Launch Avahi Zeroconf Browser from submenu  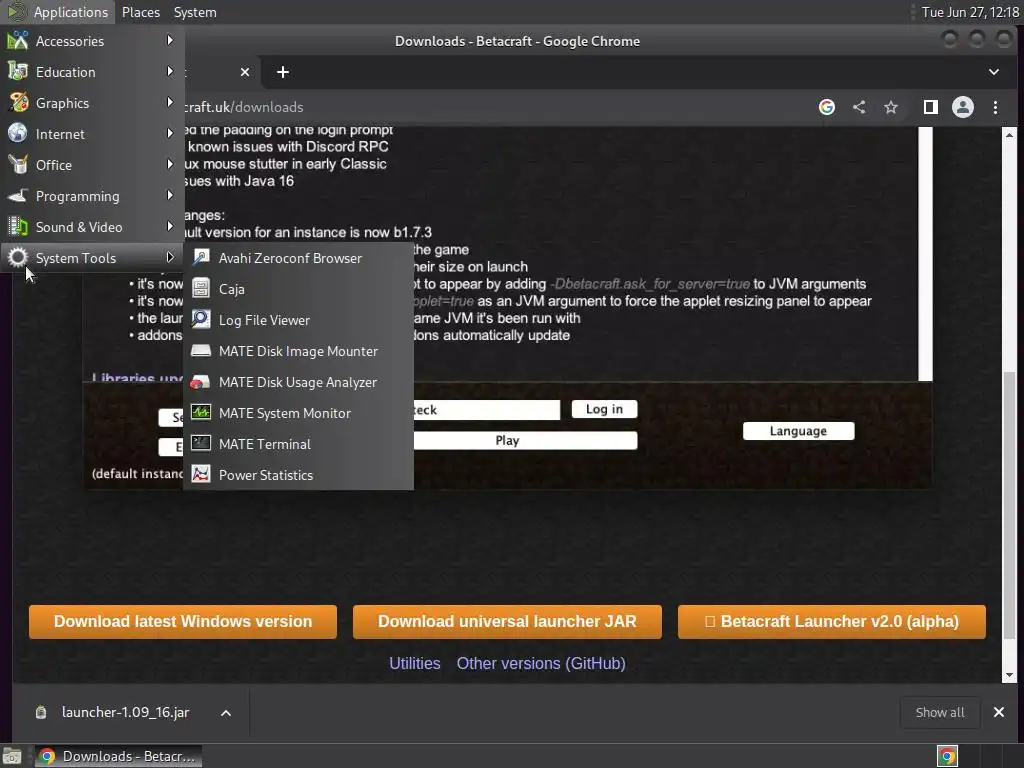click(298, 258)
